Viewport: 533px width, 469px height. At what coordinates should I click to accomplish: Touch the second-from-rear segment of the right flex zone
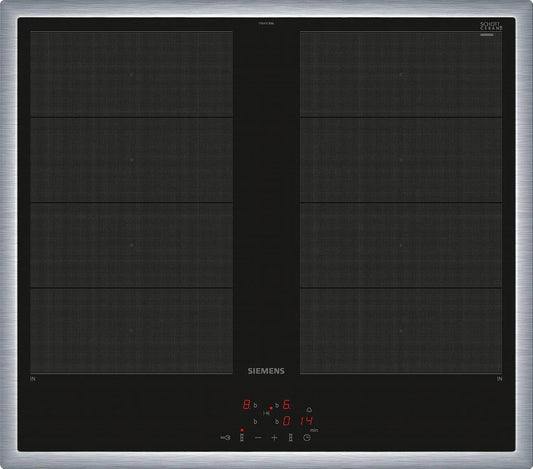click(x=401, y=160)
